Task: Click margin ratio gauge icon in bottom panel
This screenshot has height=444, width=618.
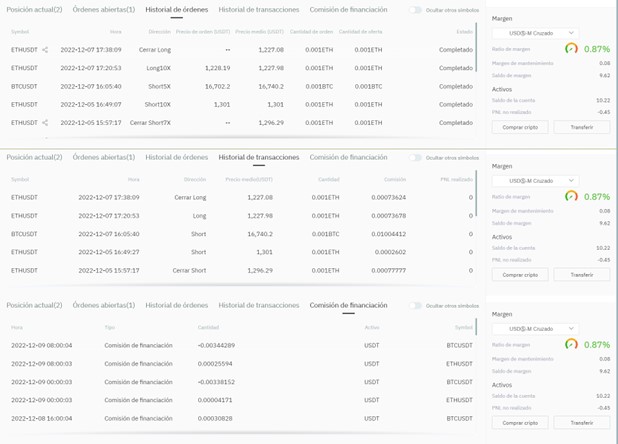Action: pyautogui.click(x=571, y=344)
